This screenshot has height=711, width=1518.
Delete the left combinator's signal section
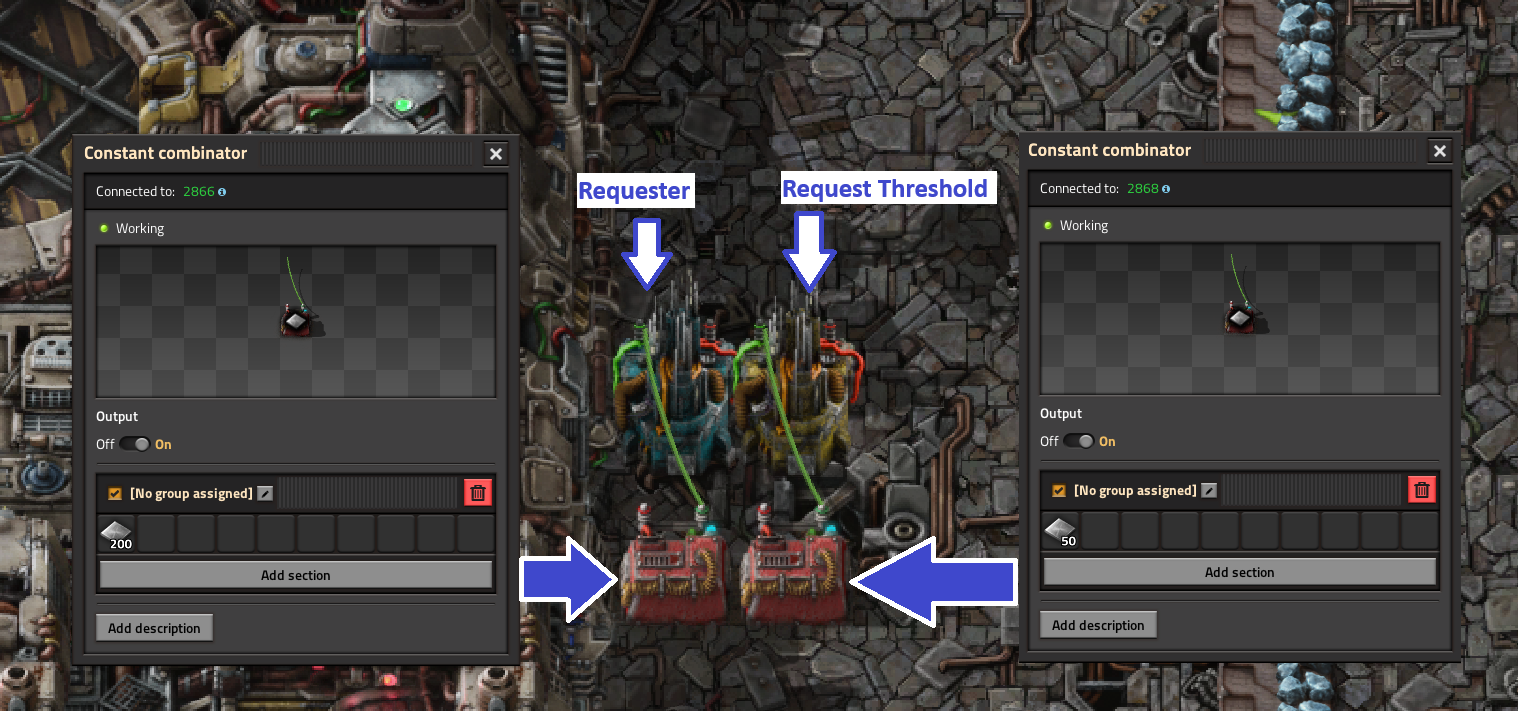478,492
